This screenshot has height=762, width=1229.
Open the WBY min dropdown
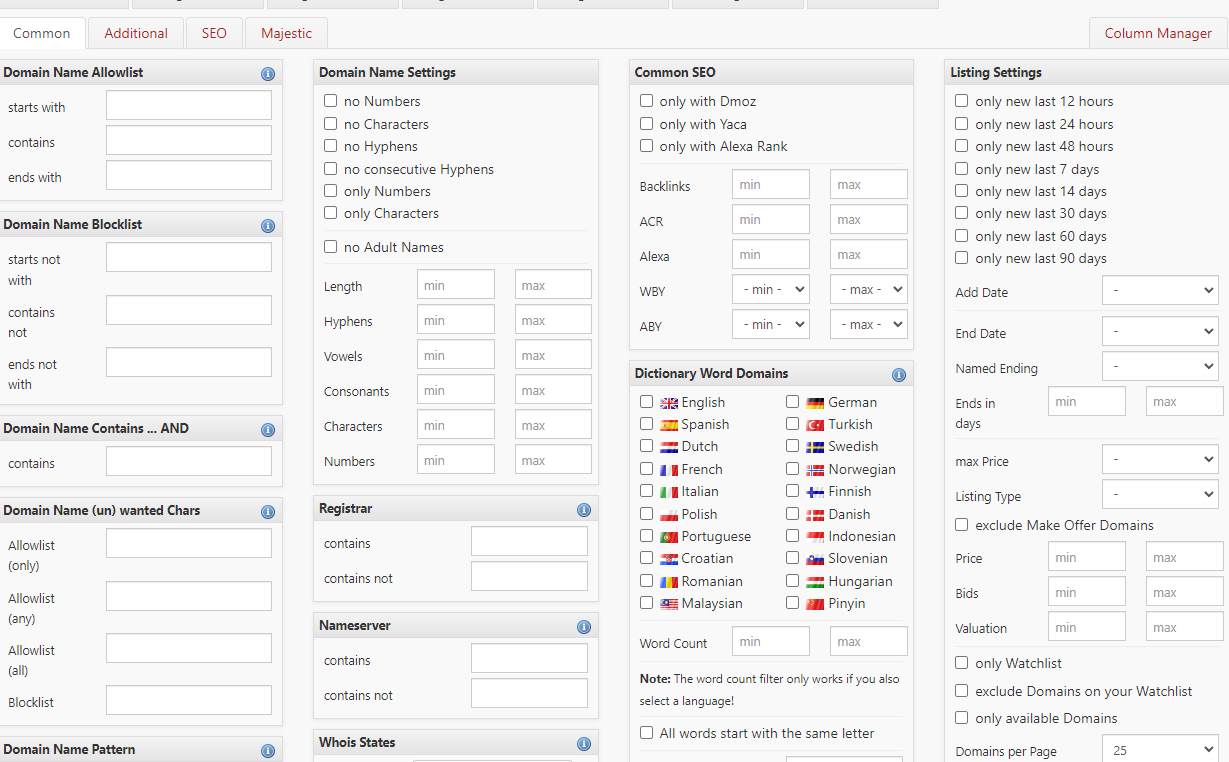[771, 290]
